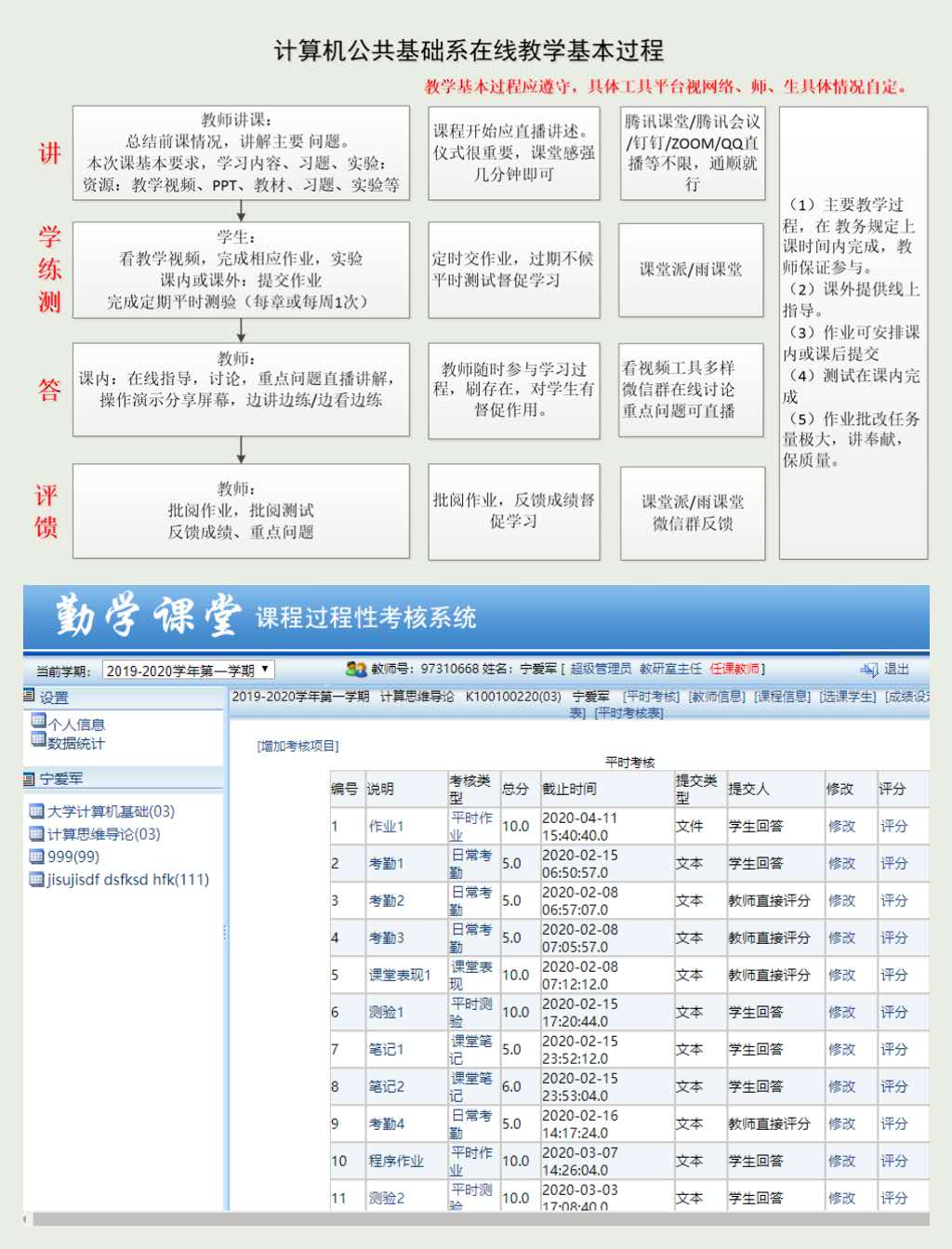Select course 大学计算机基础(03)
The width and height of the screenshot is (952, 1249).
(111, 812)
